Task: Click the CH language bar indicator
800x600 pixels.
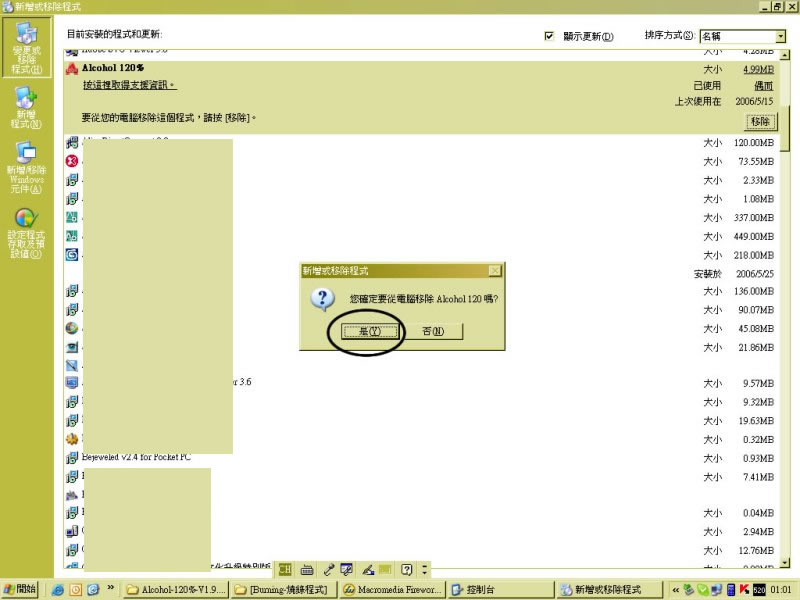Action: (285, 569)
